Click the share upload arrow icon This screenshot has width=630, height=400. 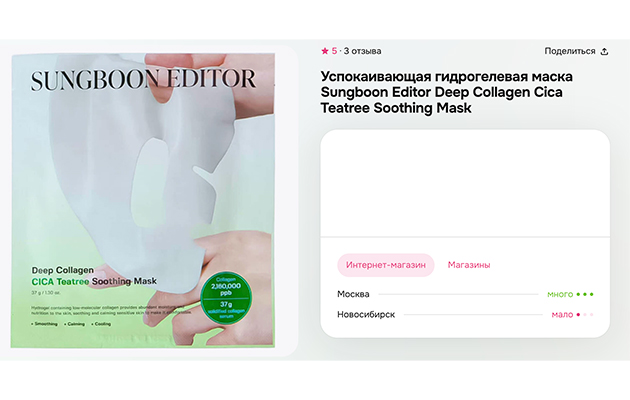tap(604, 51)
